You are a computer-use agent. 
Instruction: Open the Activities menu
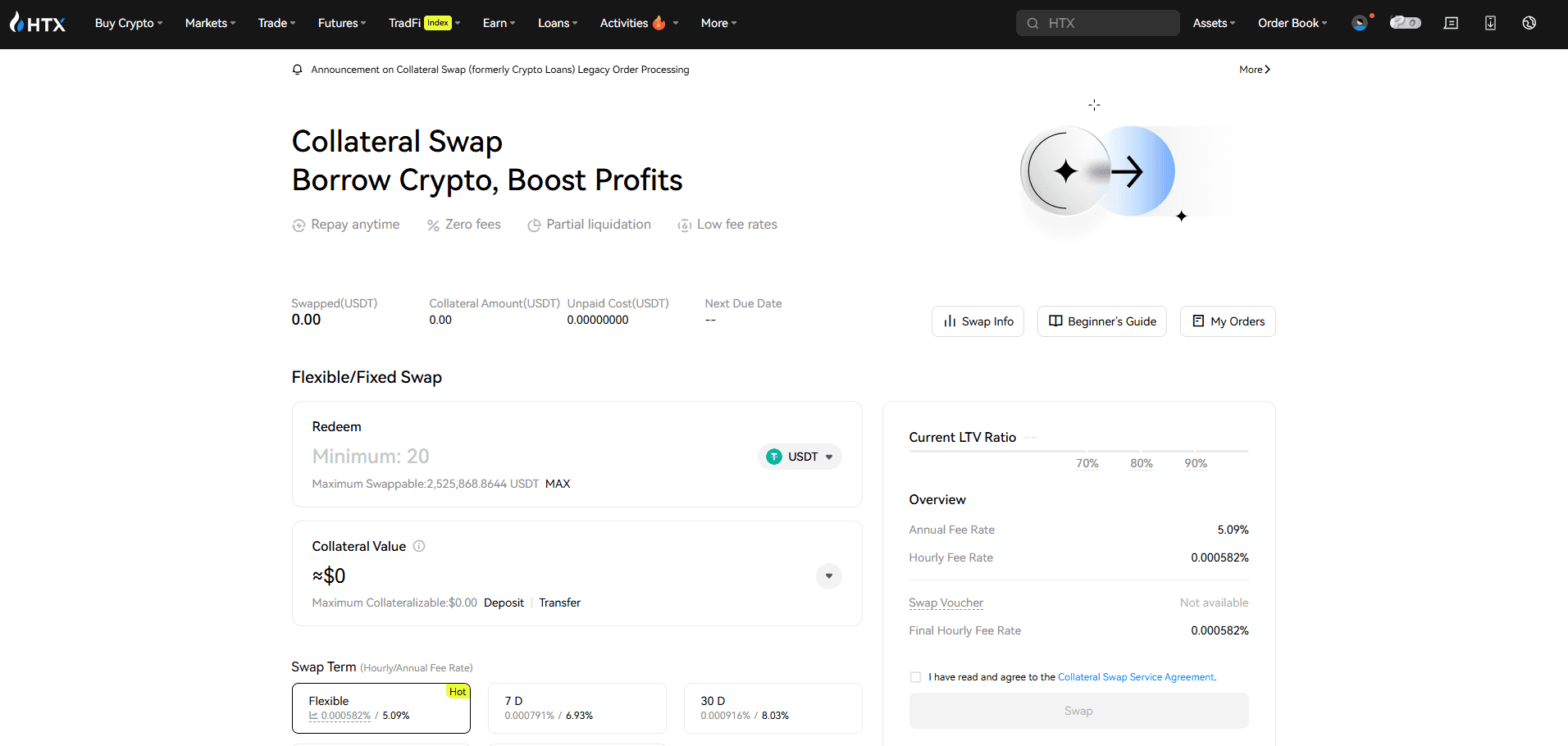[x=640, y=23]
